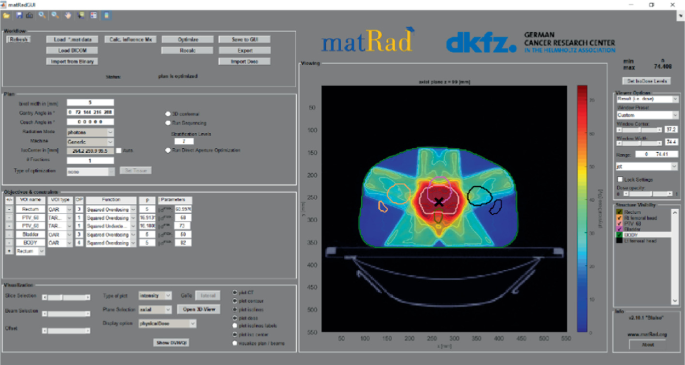The image size is (685, 365).
Task: Enable visualize plan / beams option
Action: [235, 343]
